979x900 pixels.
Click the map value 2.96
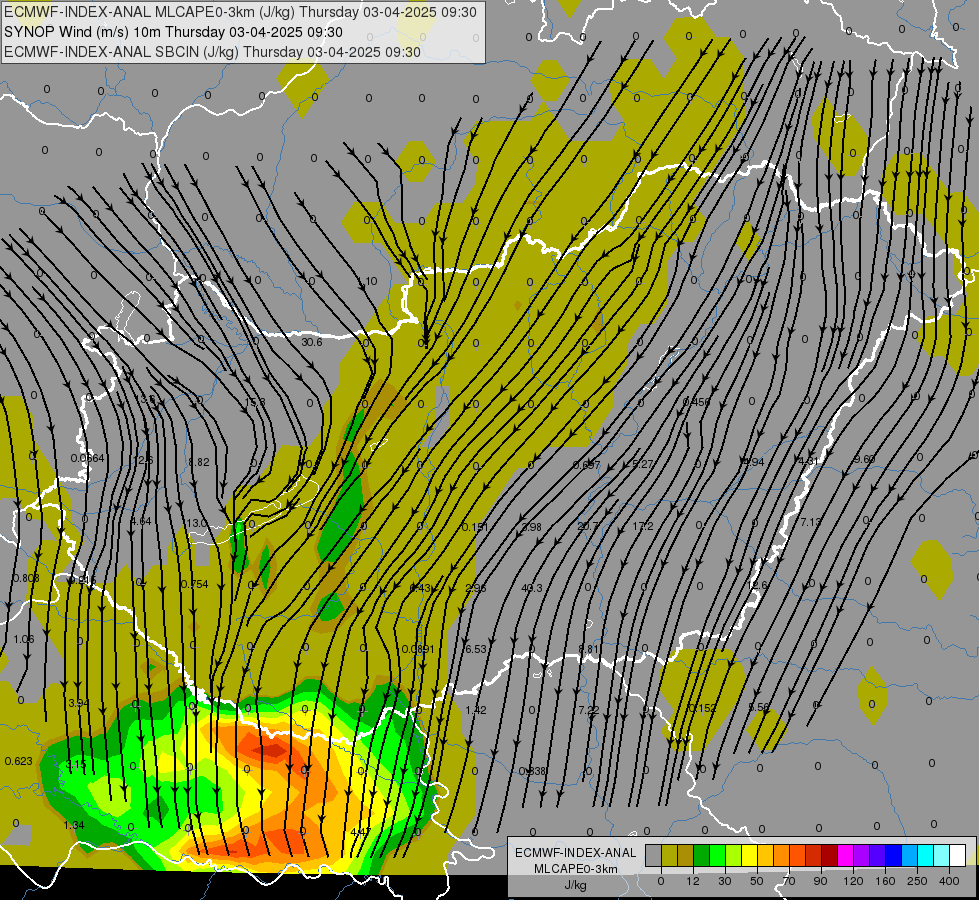coord(476,588)
